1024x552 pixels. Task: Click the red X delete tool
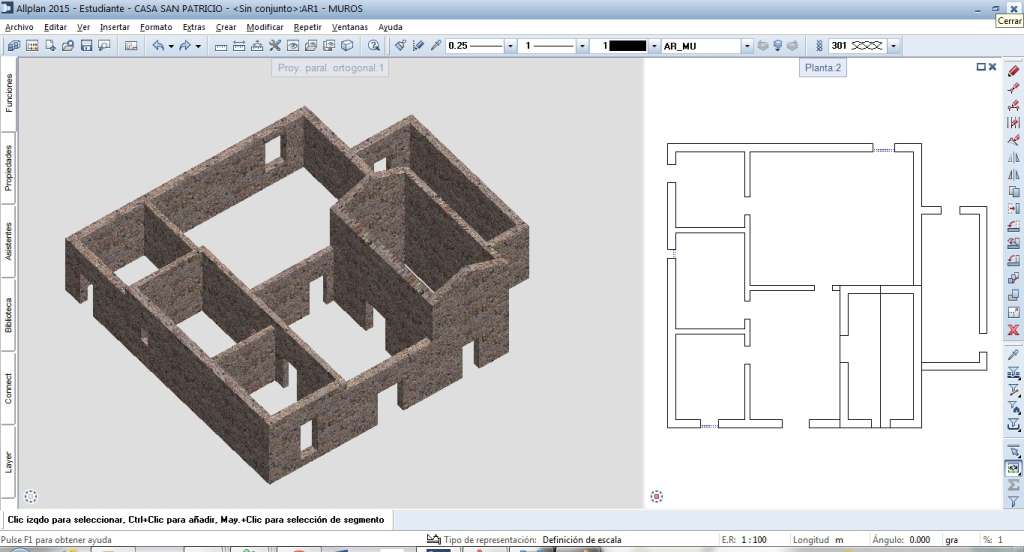tap(1013, 330)
